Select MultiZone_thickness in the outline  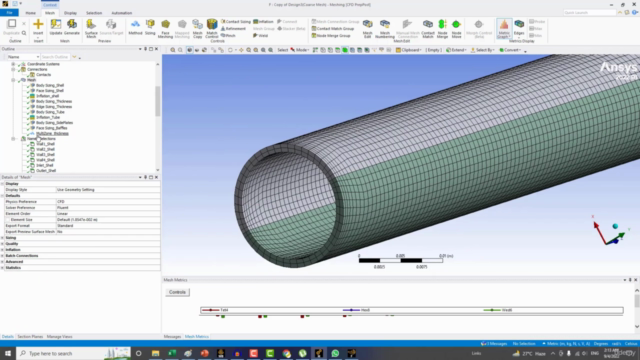52,133
